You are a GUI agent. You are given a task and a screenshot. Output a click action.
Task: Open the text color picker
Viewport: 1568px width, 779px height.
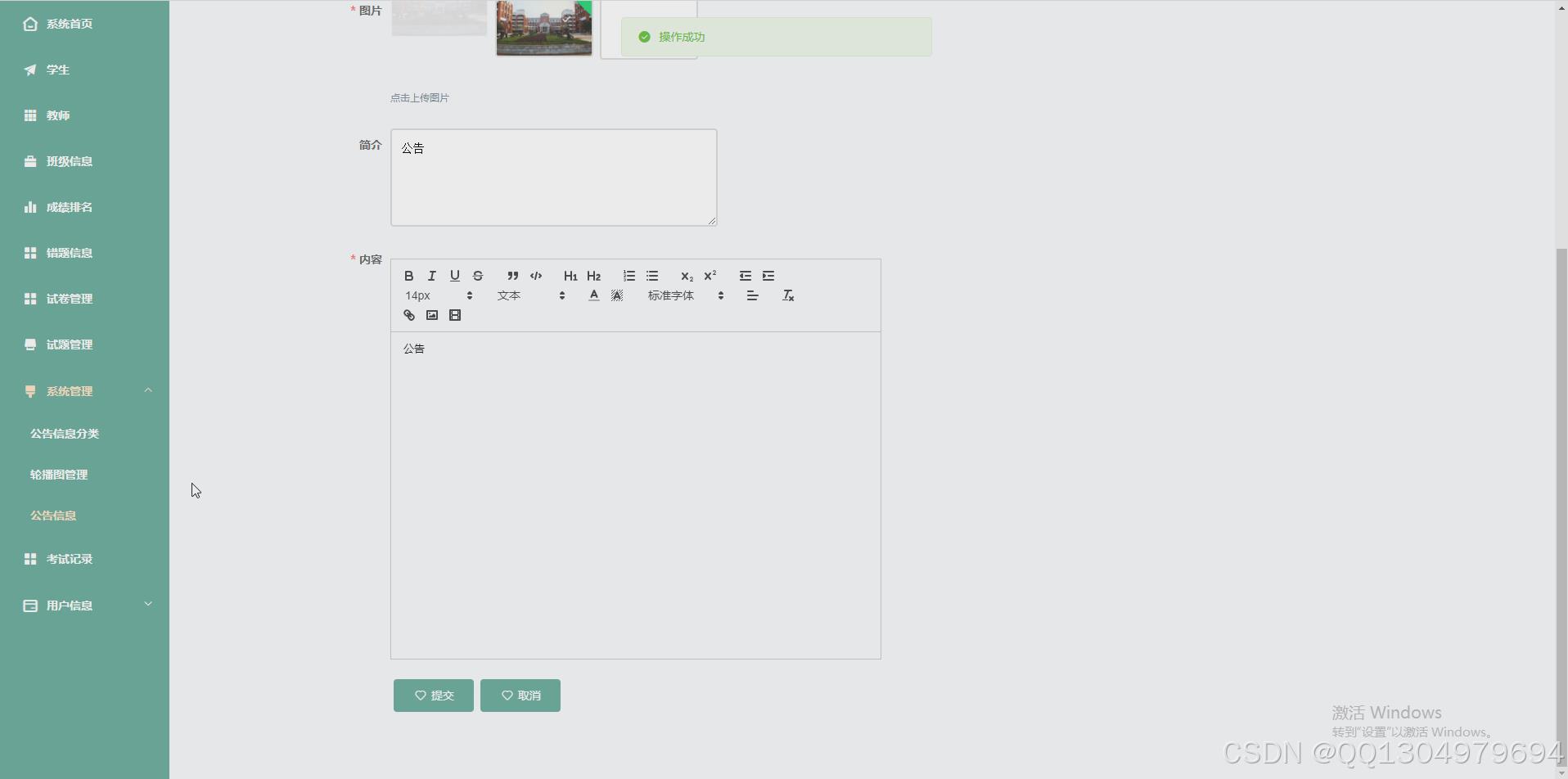(x=594, y=295)
